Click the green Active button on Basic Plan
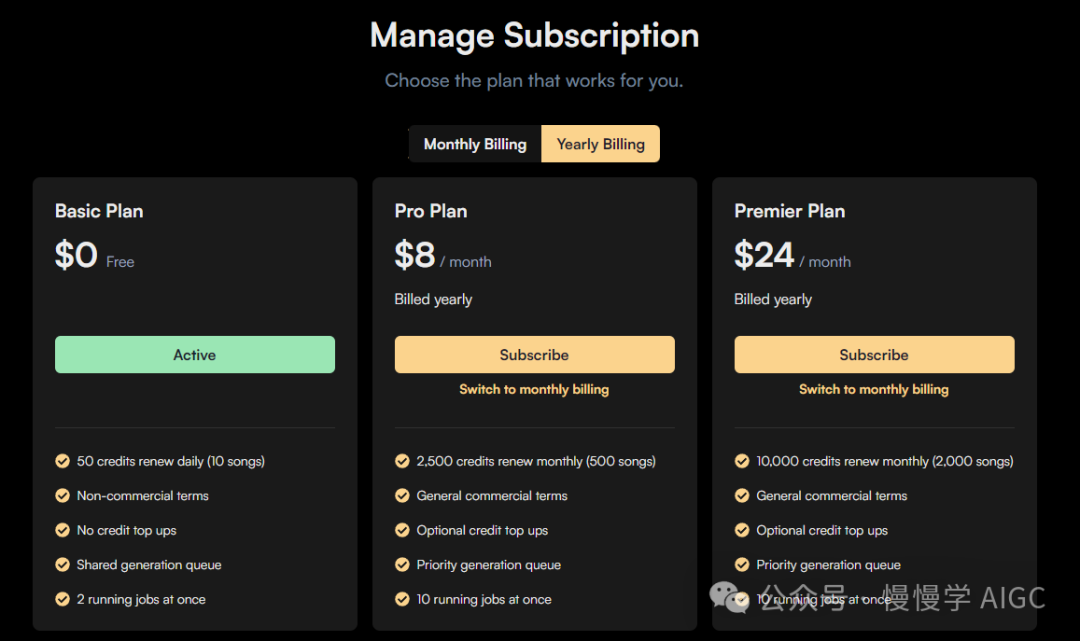This screenshot has width=1080, height=641. click(x=195, y=355)
